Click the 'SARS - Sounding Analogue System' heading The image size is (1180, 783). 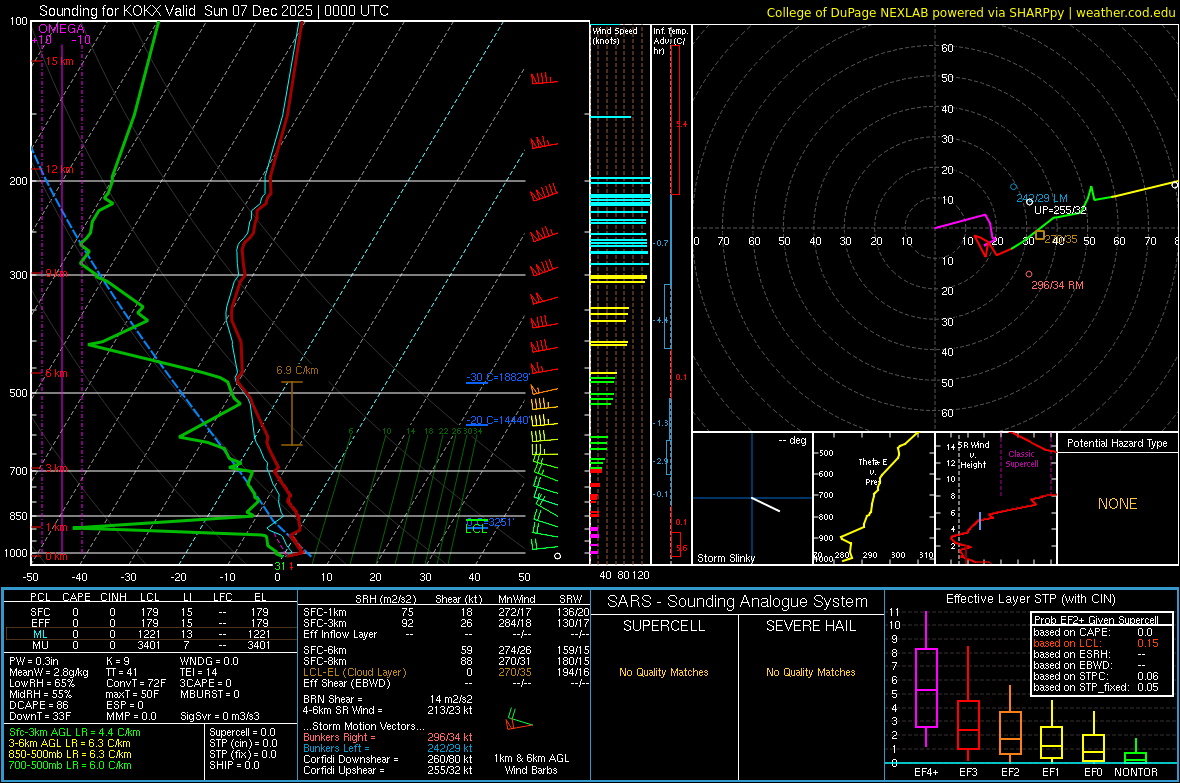(737, 602)
